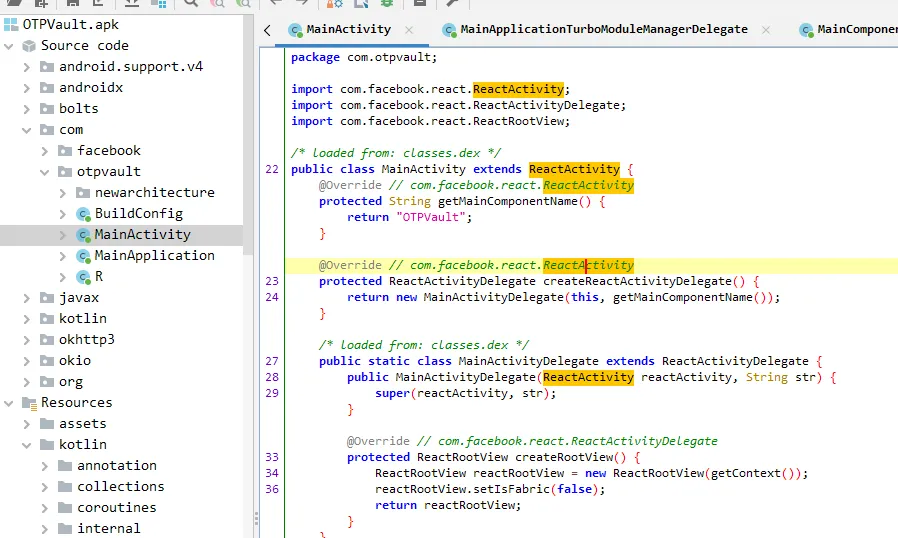Click the Source code package icon

pyautogui.click(x=29, y=46)
